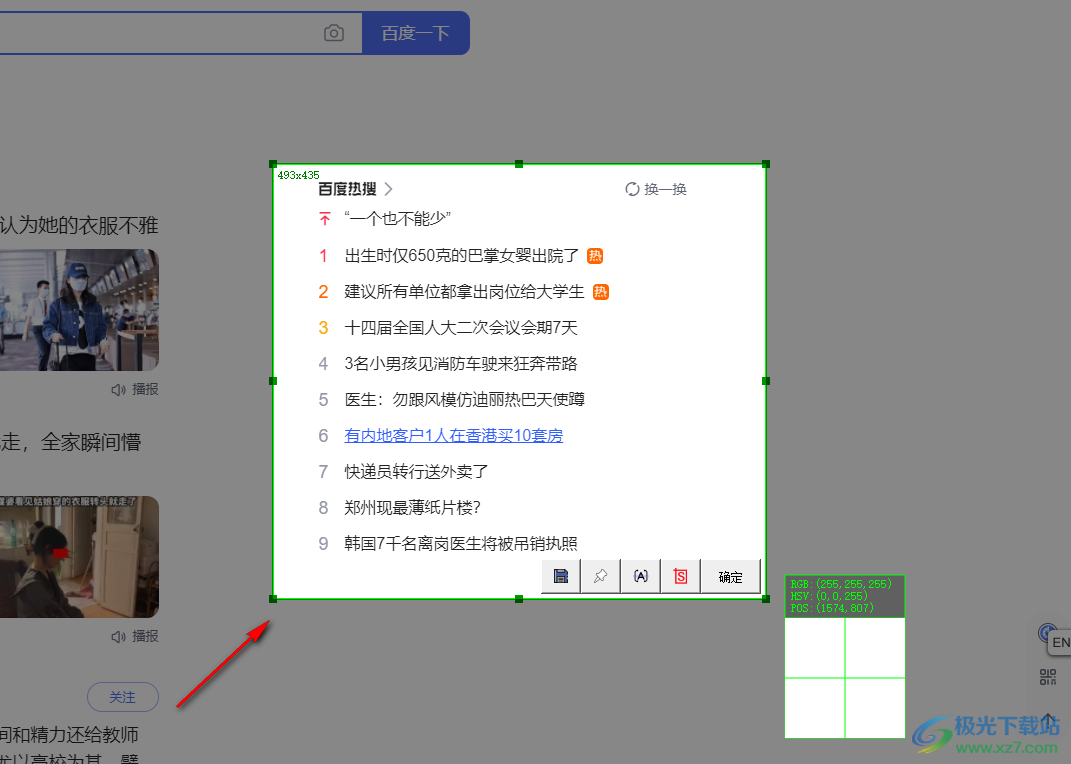
Task: Open hot item 韩国7千名离岗医生将被吊销执照
Action: click(x=461, y=544)
